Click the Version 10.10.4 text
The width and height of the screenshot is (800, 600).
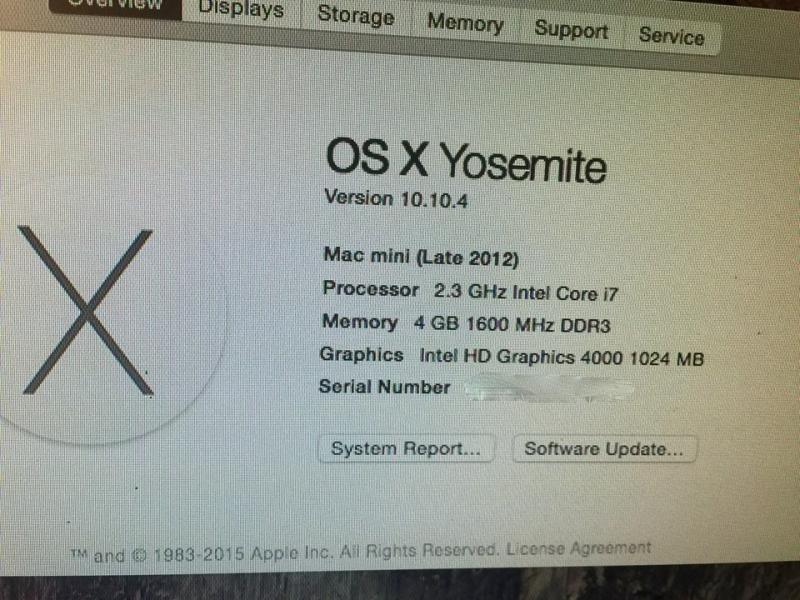(396, 198)
